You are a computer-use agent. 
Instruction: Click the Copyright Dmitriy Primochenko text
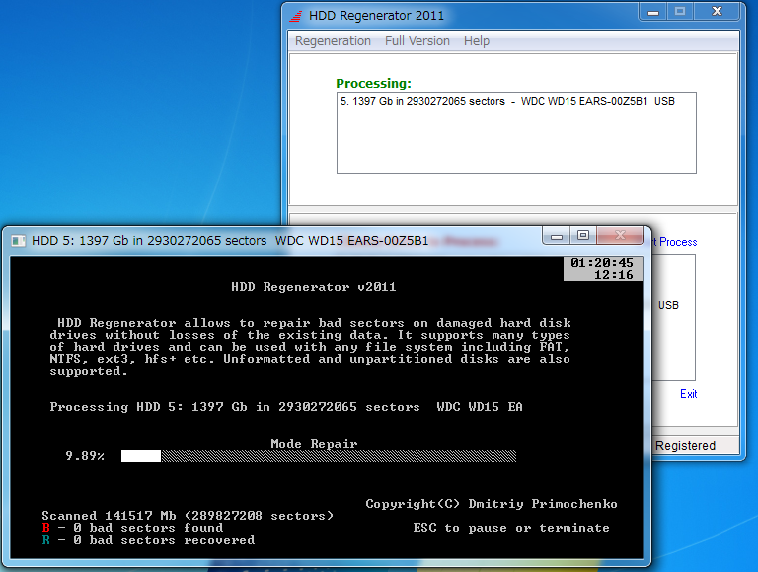491,504
